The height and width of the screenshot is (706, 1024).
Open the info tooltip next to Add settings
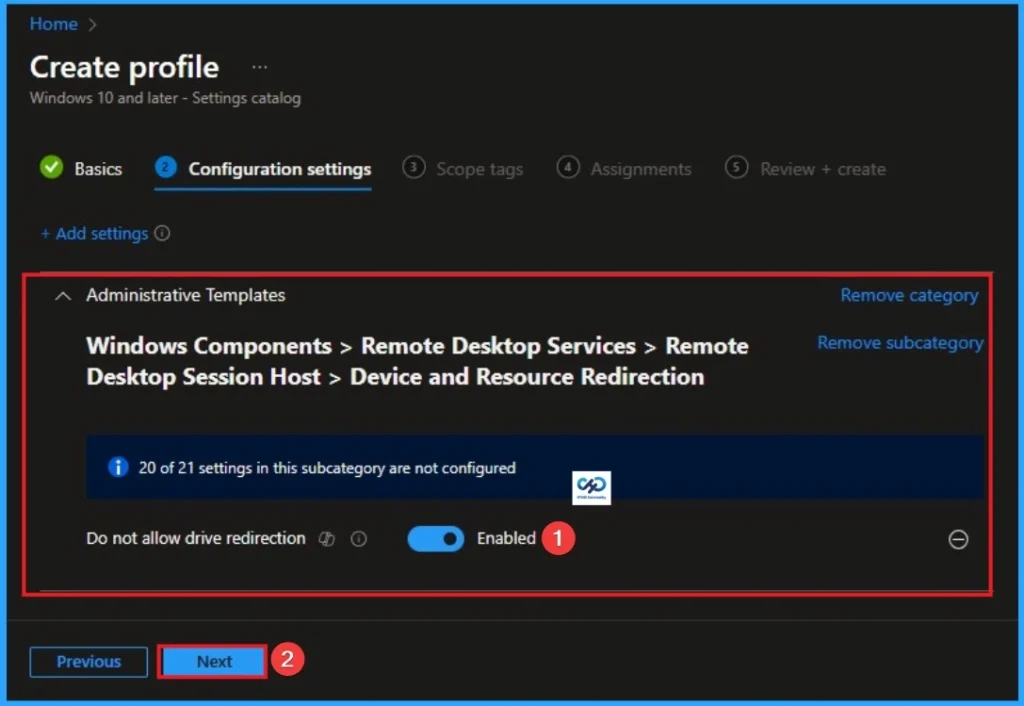164,233
